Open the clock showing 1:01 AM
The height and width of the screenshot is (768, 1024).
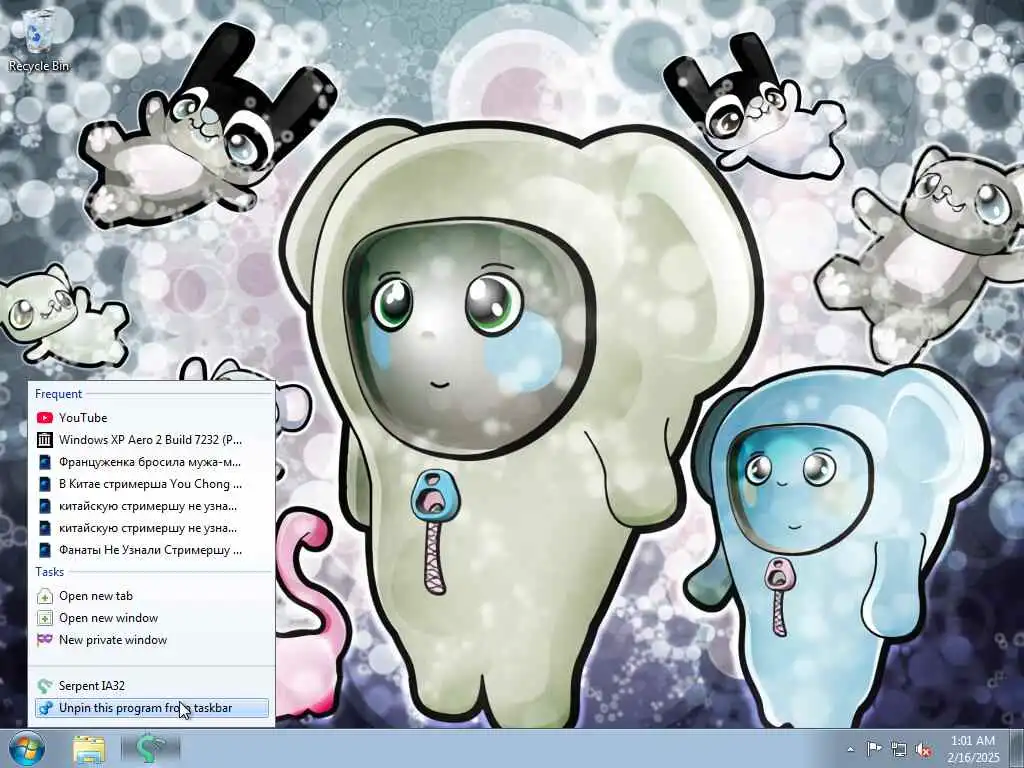click(x=973, y=749)
